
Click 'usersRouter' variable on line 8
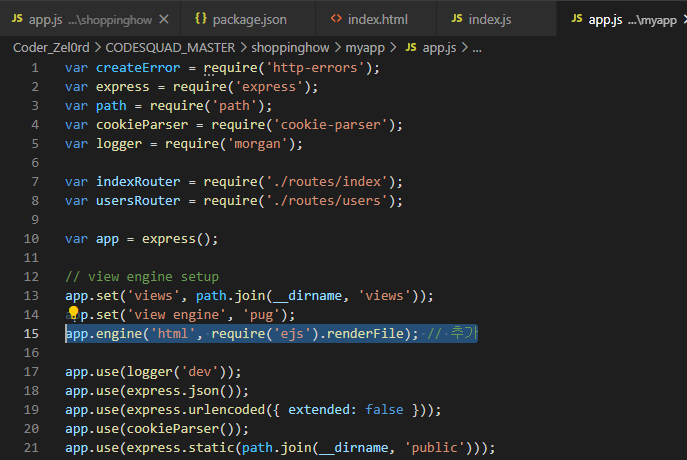[x=138, y=201]
